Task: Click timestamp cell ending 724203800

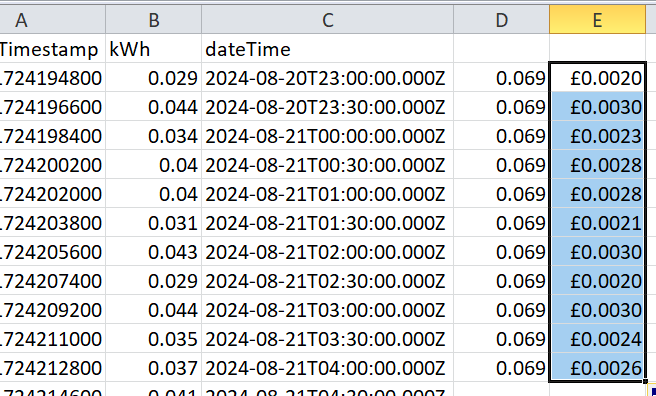Action: coord(52,223)
